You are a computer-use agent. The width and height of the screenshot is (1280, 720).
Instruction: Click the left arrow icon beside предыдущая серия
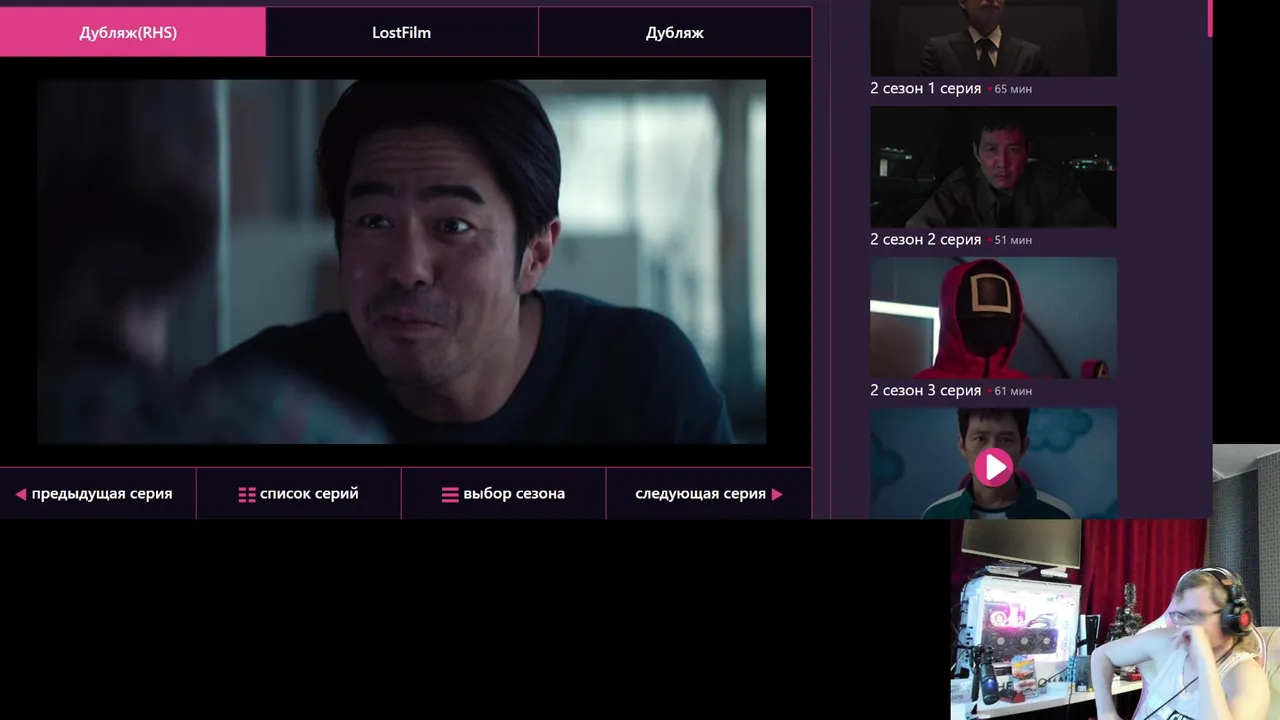coord(20,494)
